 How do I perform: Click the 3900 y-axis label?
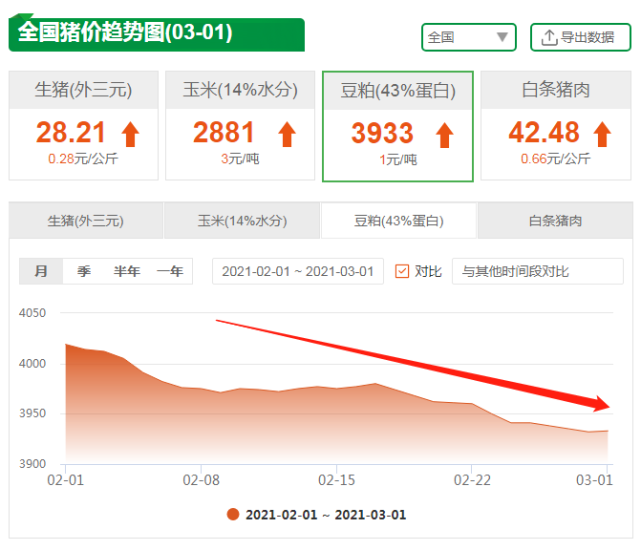pos(32,464)
